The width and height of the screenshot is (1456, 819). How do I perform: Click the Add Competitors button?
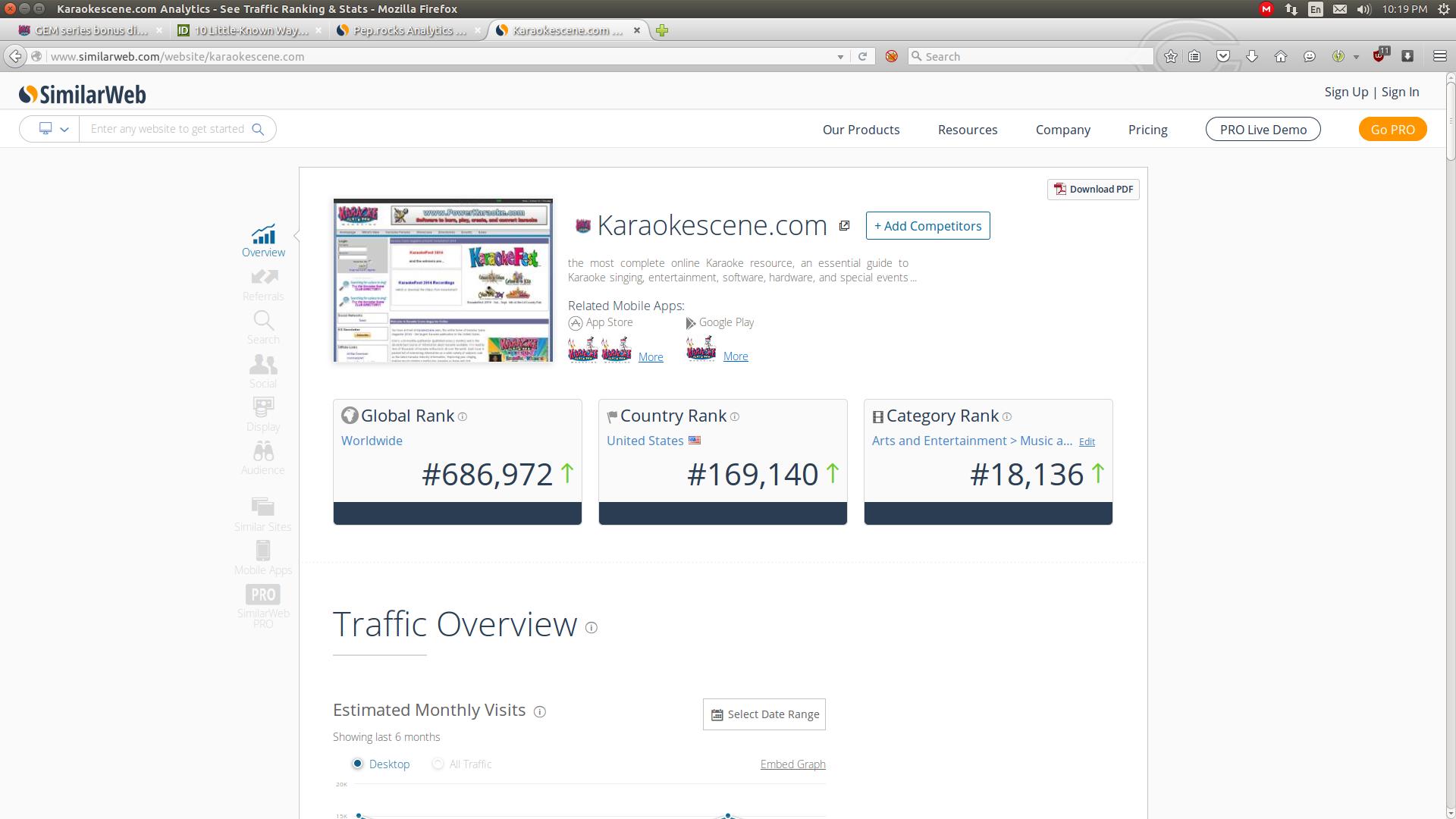[927, 226]
